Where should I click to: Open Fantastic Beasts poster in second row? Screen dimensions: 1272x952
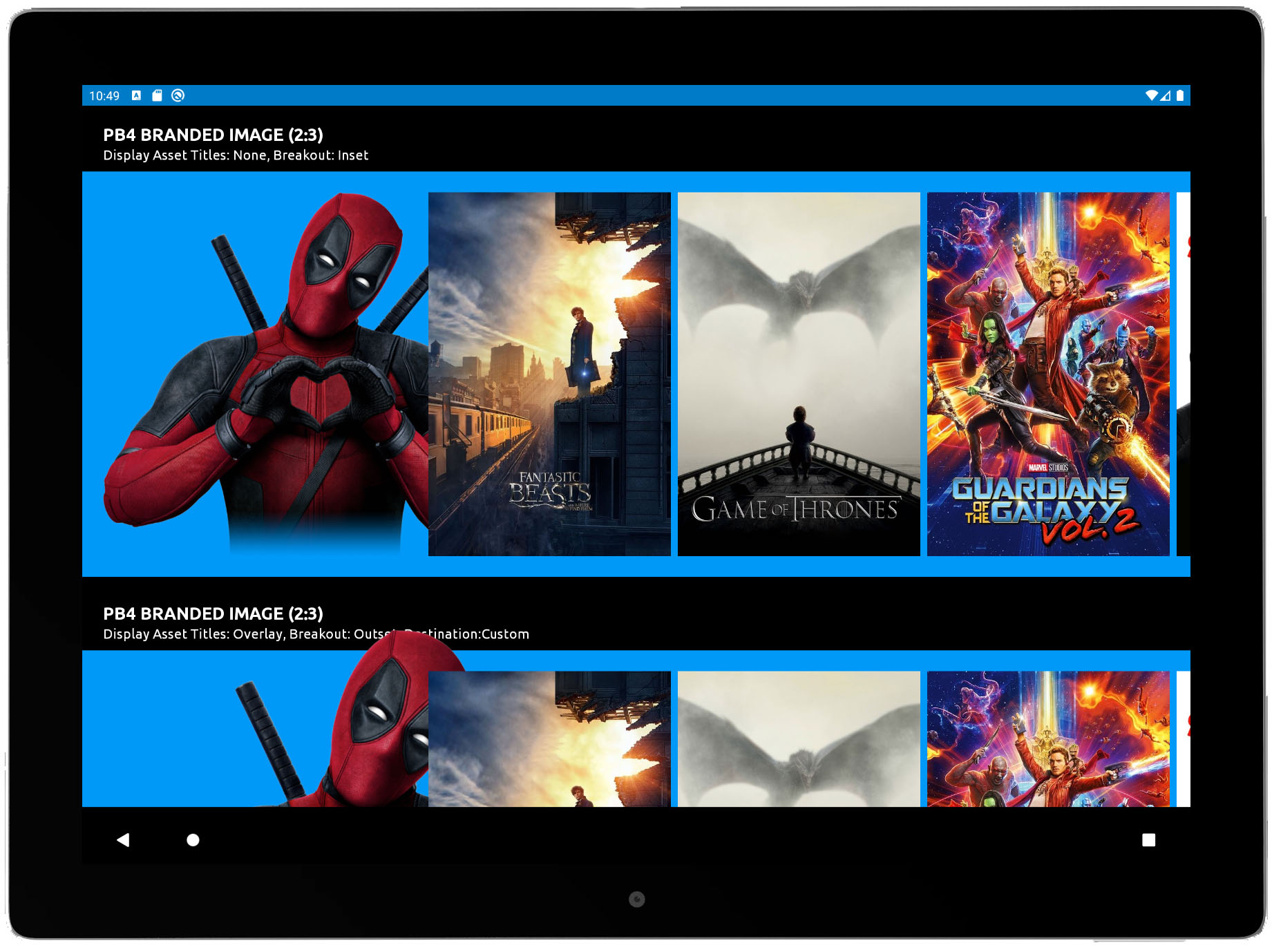[549, 739]
